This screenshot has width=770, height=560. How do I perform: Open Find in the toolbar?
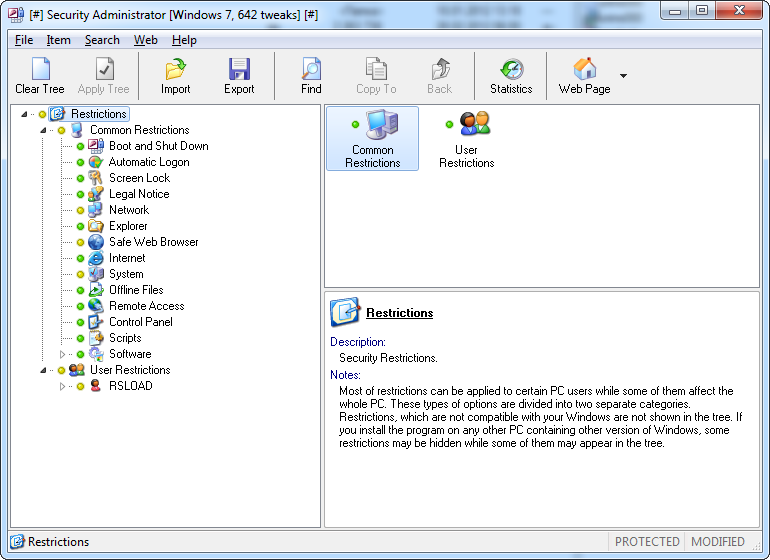pyautogui.click(x=311, y=76)
